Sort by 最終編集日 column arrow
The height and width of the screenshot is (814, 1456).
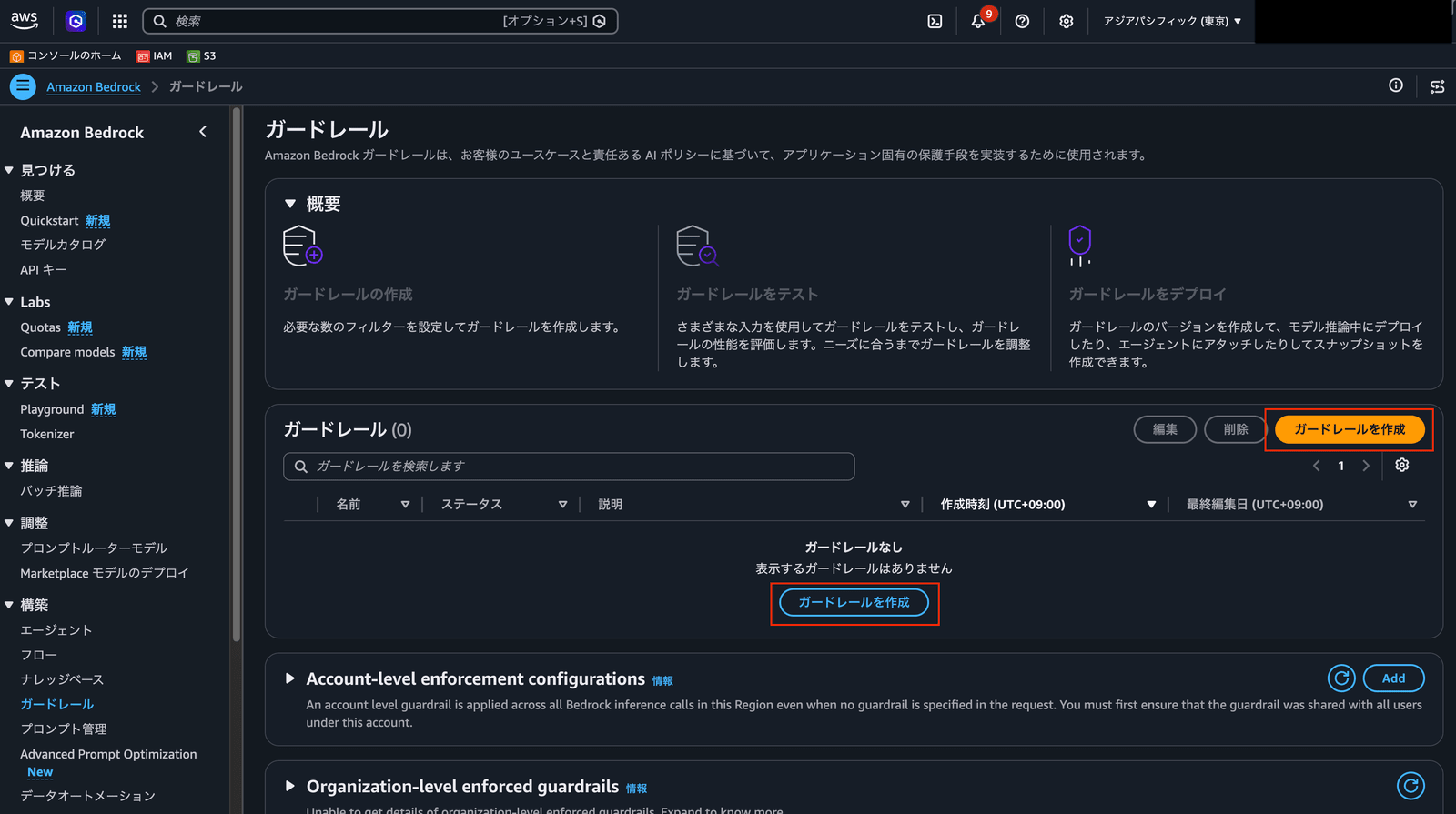click(1412, 505)
